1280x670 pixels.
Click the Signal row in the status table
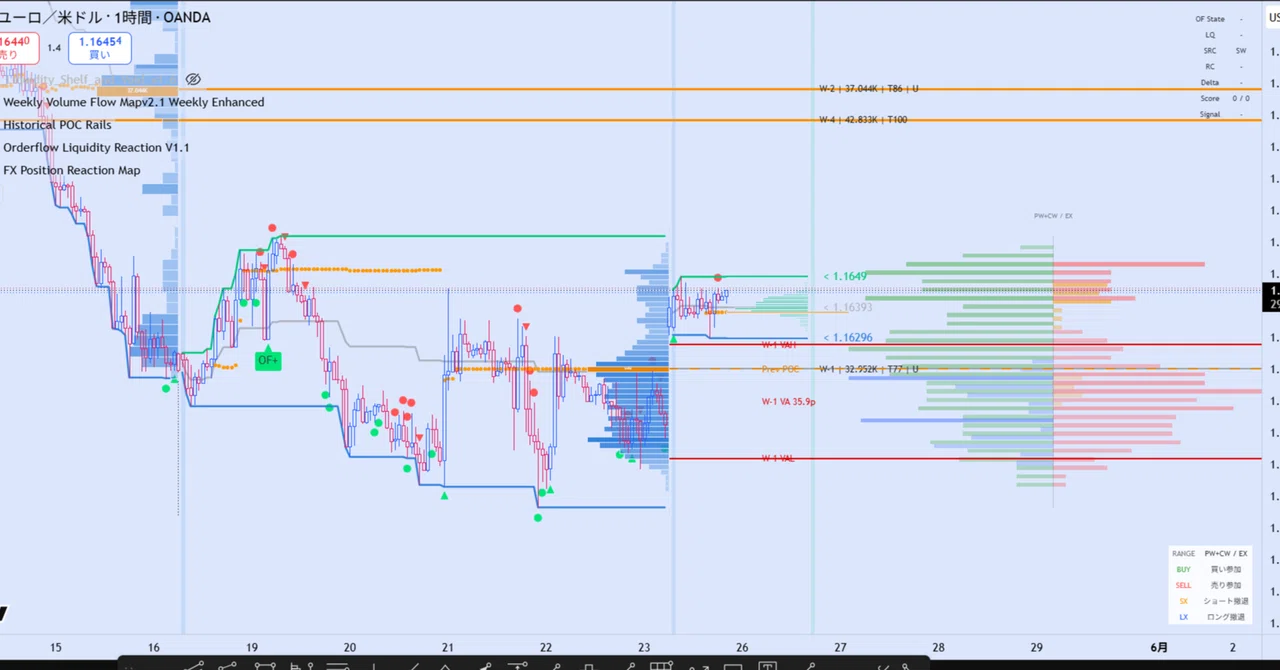[x=1222, y=114]
